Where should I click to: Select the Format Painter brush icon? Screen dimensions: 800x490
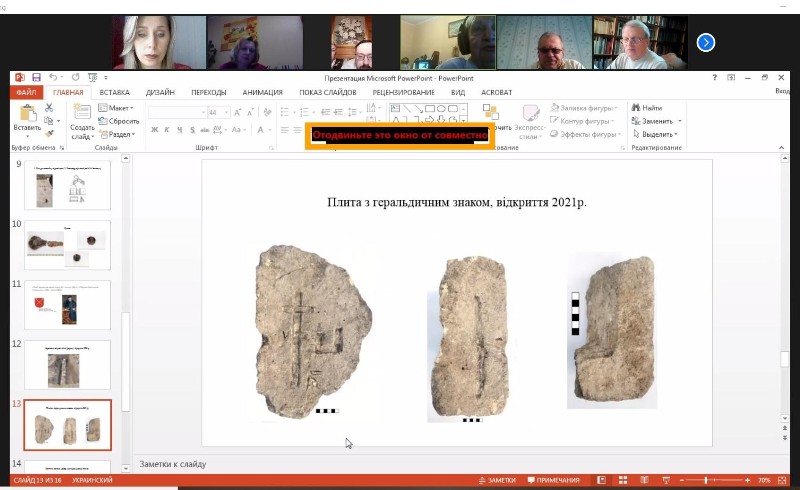coord(49,134)
